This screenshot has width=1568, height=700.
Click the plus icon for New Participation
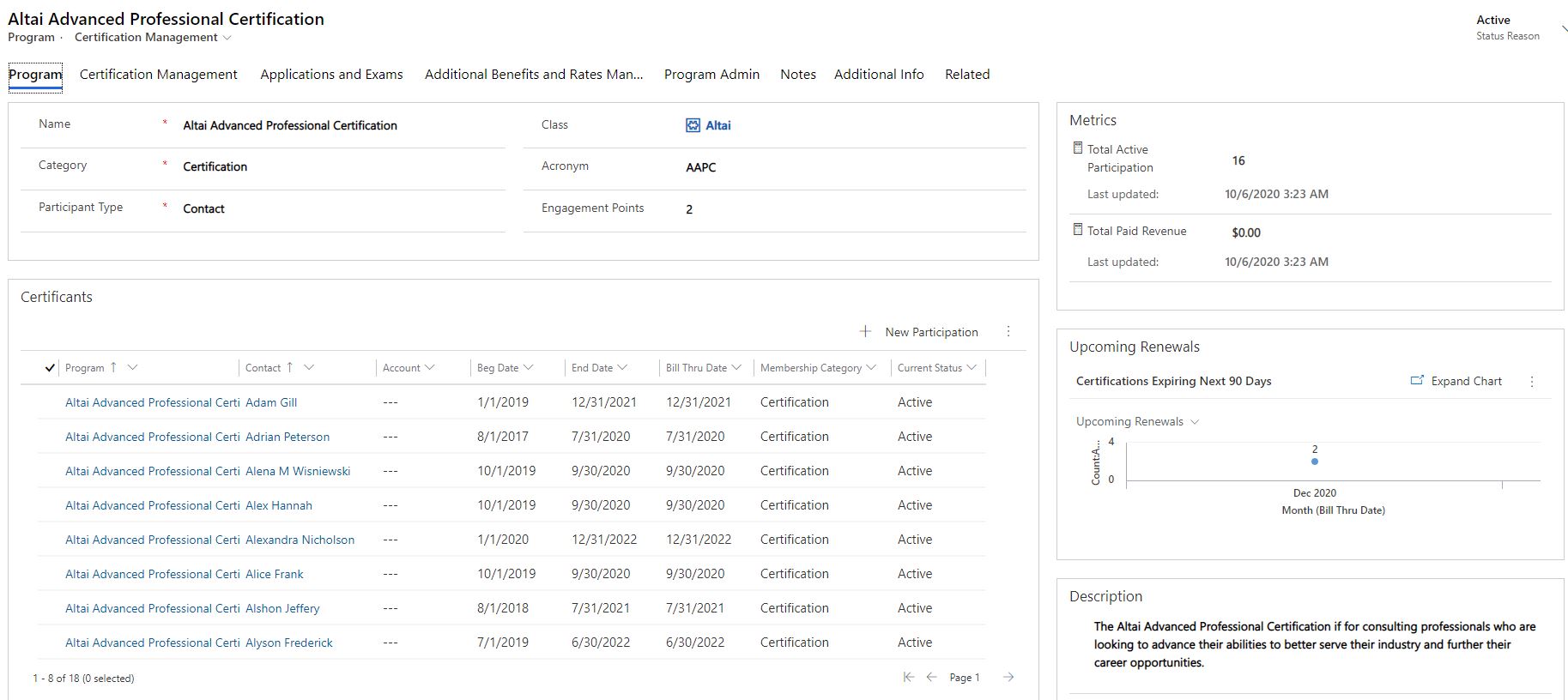865,332
